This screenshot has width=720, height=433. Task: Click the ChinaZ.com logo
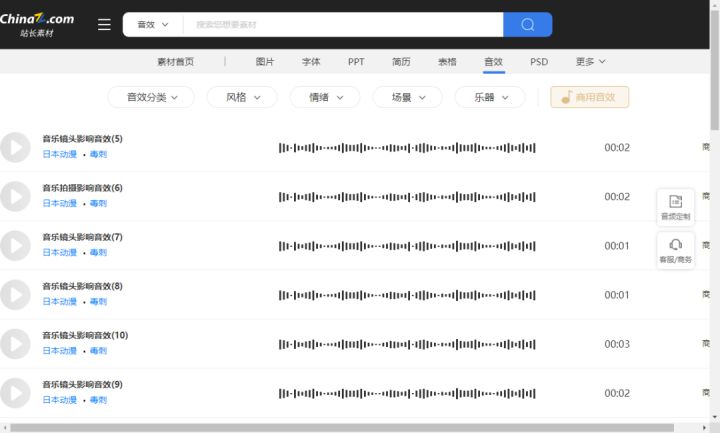(37, 24)
